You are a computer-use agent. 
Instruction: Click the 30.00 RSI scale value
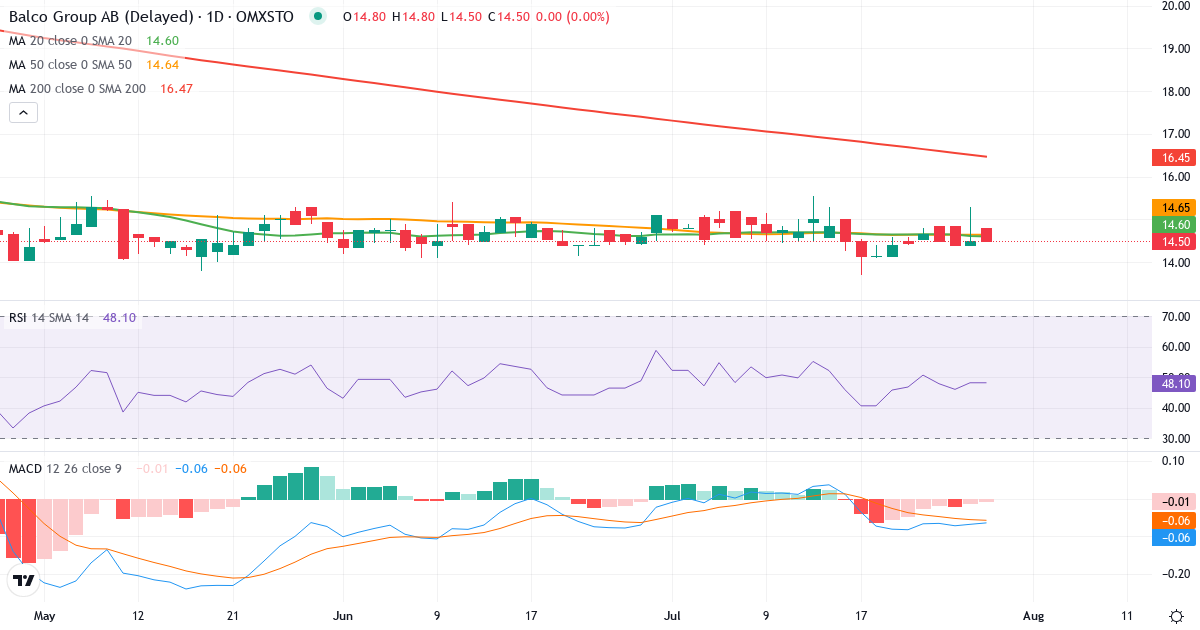[x=1175, y=438]
